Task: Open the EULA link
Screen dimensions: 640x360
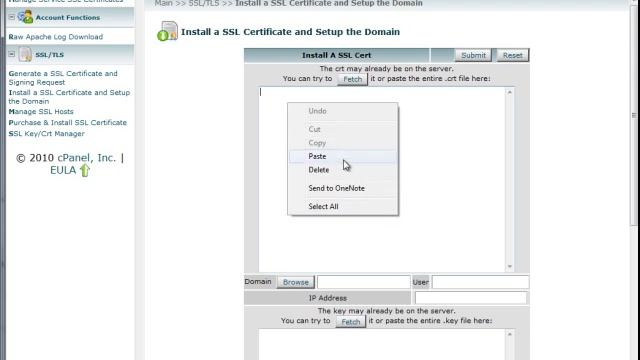Action: (x=63, y=170)
